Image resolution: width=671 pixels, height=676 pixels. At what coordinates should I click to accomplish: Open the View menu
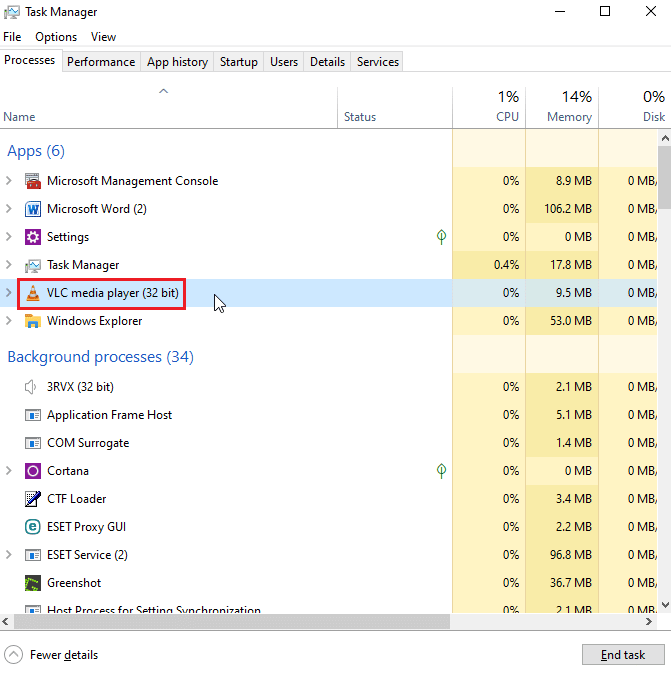pos(103,37)
